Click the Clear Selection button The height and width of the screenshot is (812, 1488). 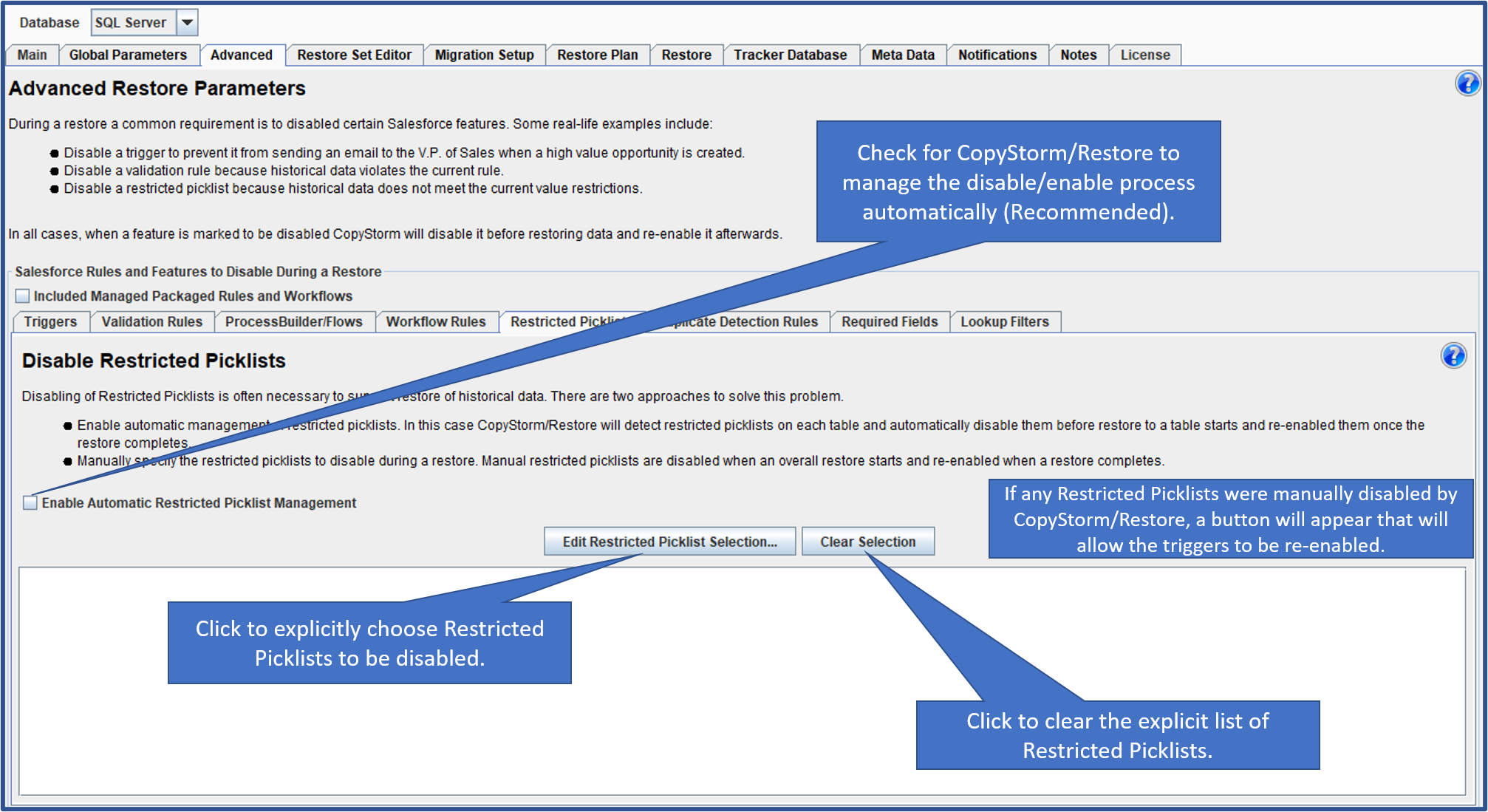[x=867, y=542]
